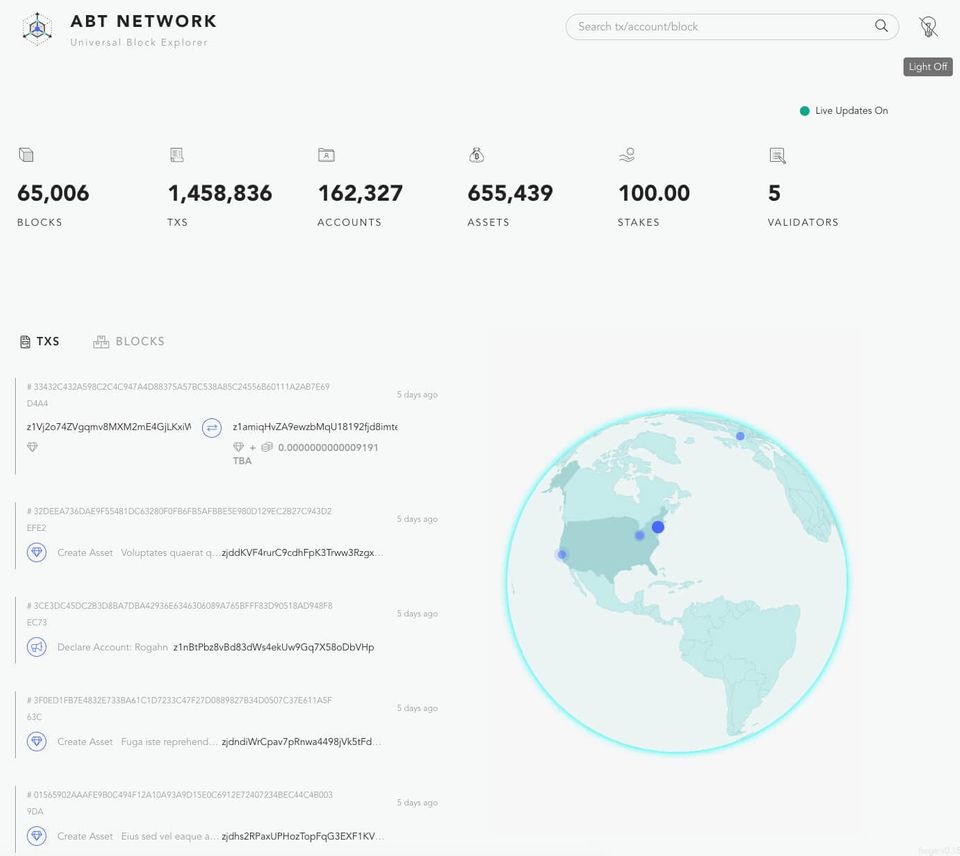This screenshot has width=960, height=856.
Task: Toggle the Light Off lightbulb icon
Action: pyautogui.click(x=928, y=27)
